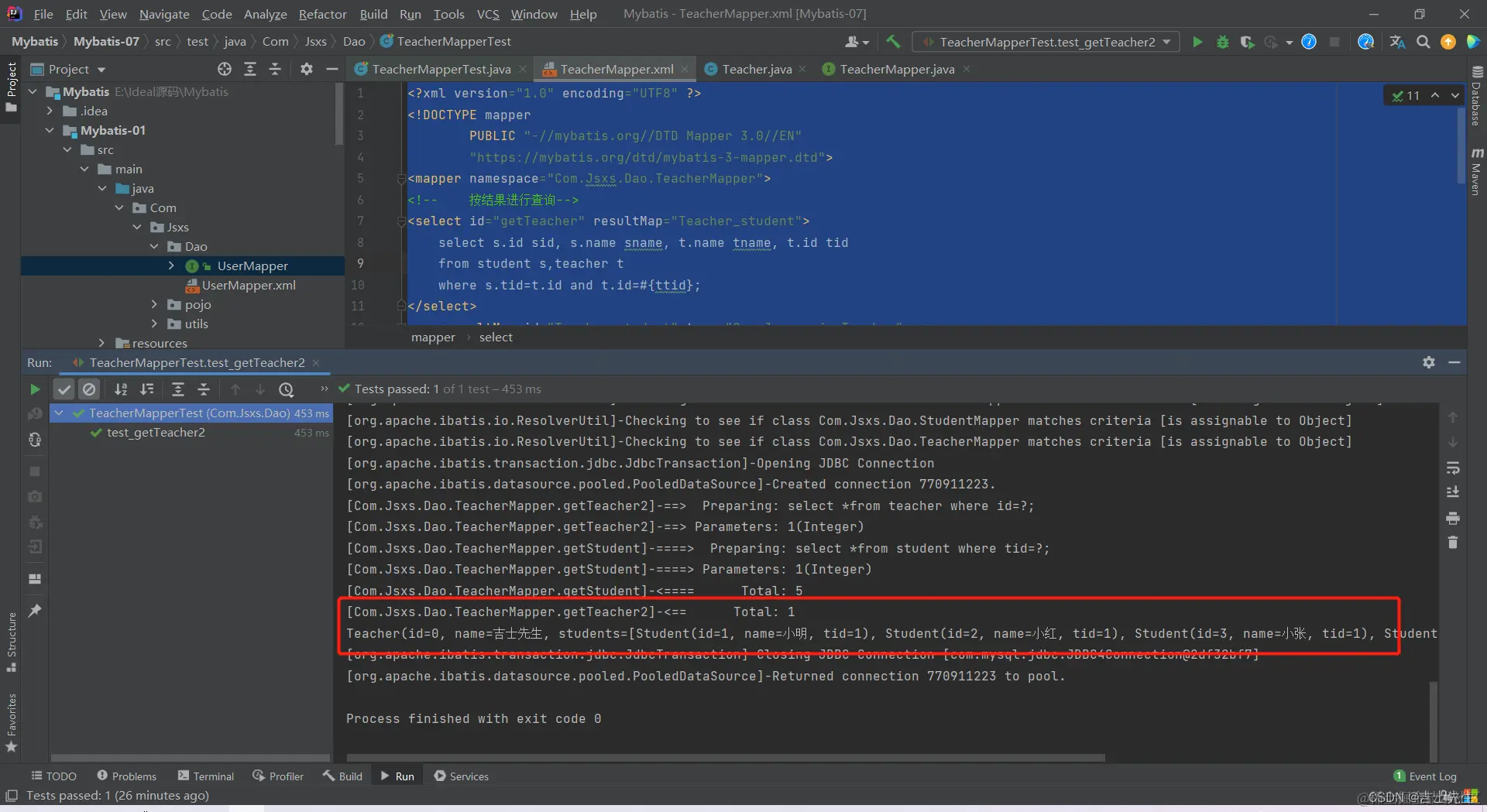Click the console horizontal scrollbar

pyautogui.click(x=726, y=757)
